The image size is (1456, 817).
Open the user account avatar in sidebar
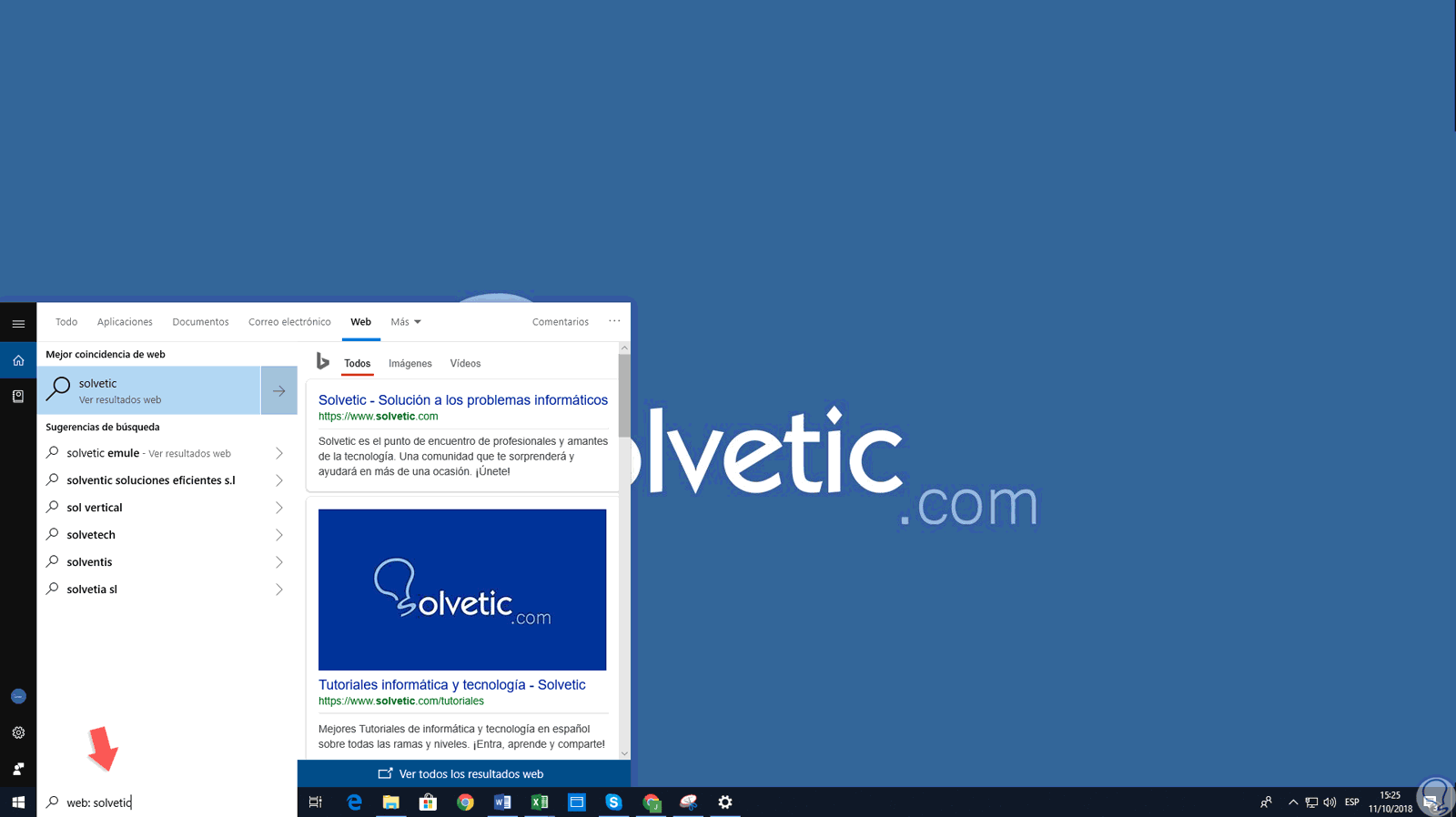pyautogui.click(x=18, y=696)
